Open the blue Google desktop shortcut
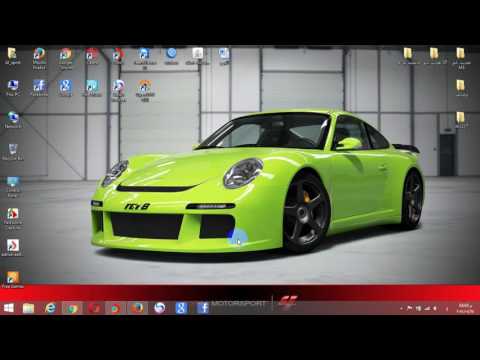Viewport: 480px width, 360px height. click(x=65, y=88)
